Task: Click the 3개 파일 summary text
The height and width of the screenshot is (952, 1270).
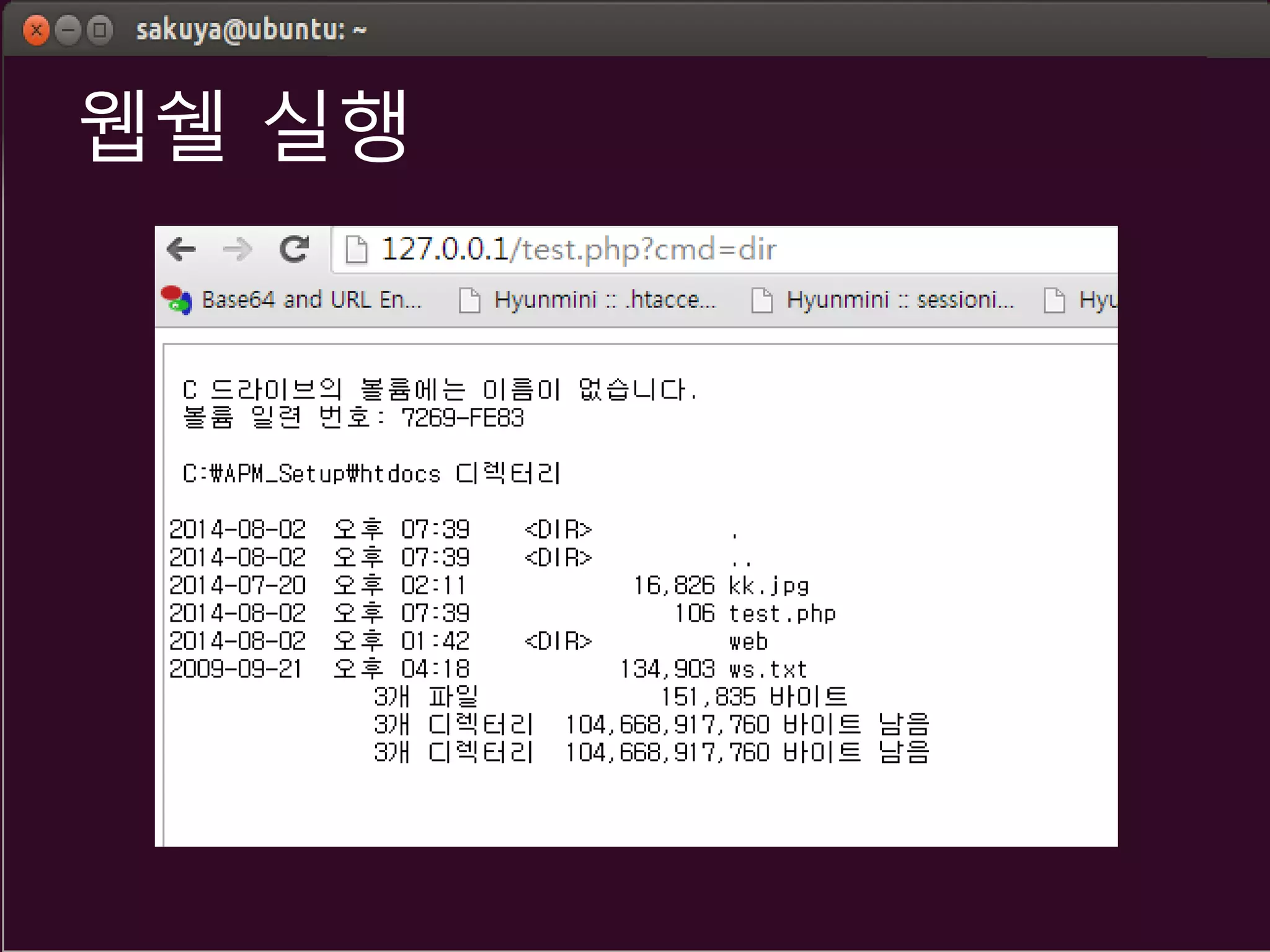Action: (426, 697)
